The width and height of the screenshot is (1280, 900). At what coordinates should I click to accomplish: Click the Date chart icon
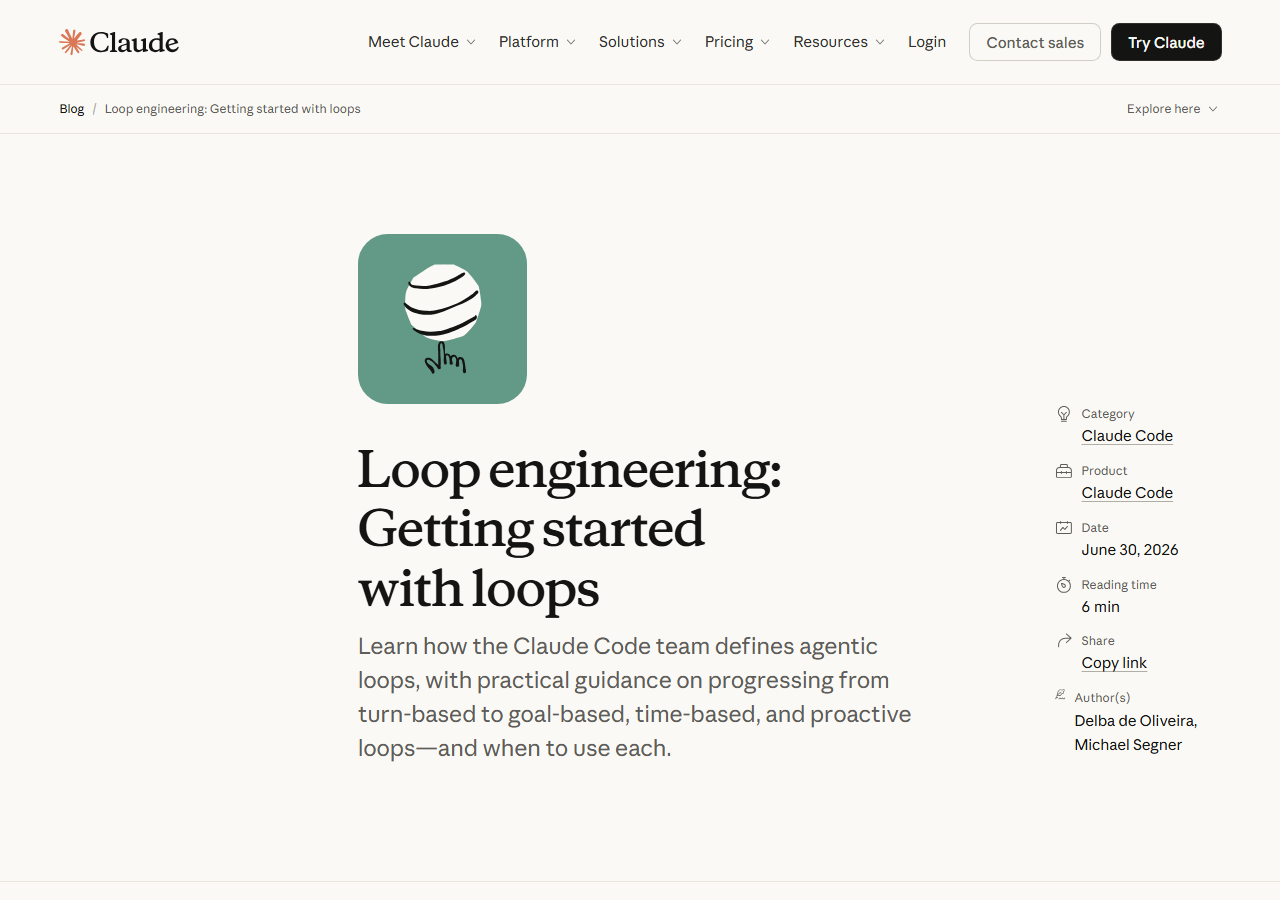click(x=1064, y=528)
